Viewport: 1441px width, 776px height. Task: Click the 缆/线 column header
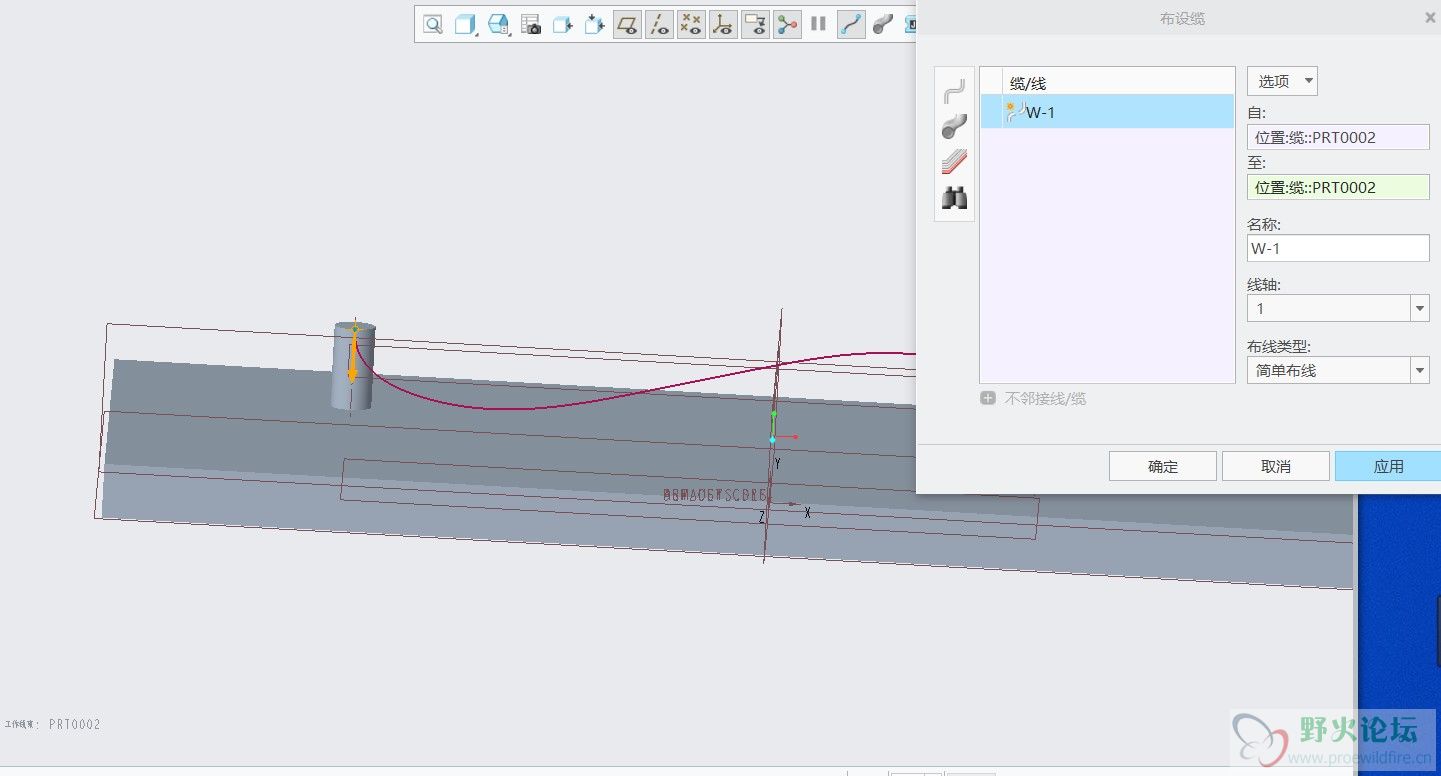(1028, 83)
